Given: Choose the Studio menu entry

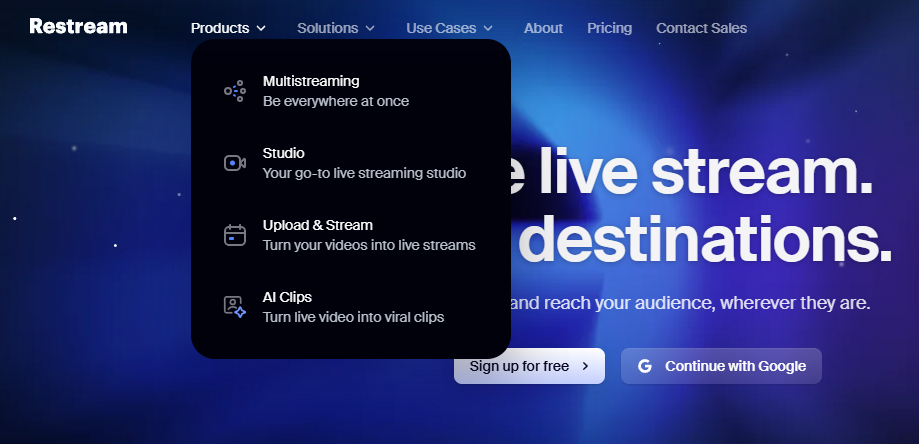Looking at the screenshot, I should (x=284, y=153).
